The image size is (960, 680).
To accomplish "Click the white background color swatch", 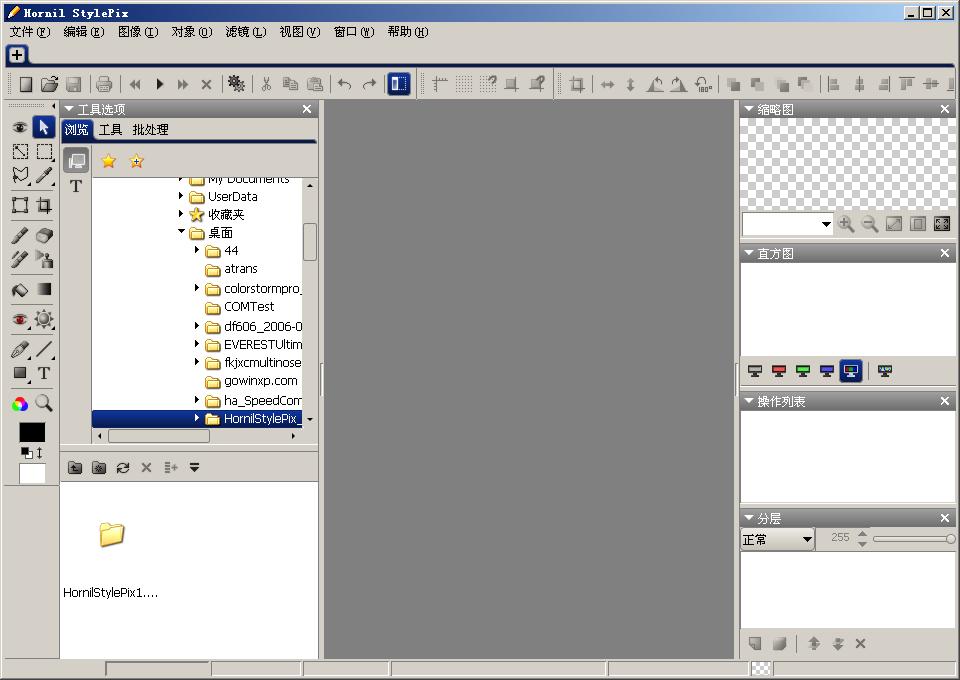I will coord(32,474).
